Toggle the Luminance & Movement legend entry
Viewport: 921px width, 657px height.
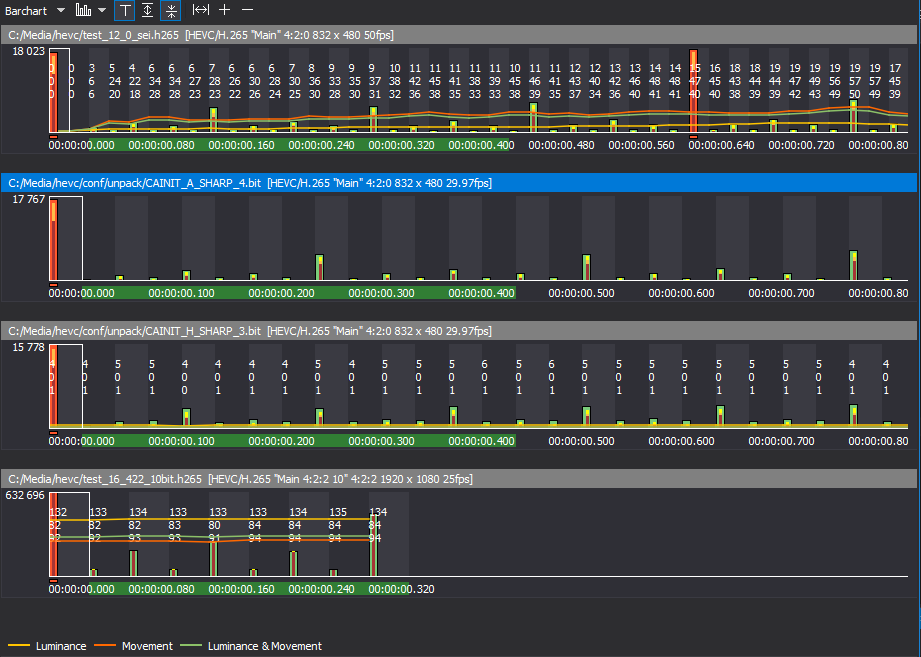pyautogui.click(x=264, y=646)
